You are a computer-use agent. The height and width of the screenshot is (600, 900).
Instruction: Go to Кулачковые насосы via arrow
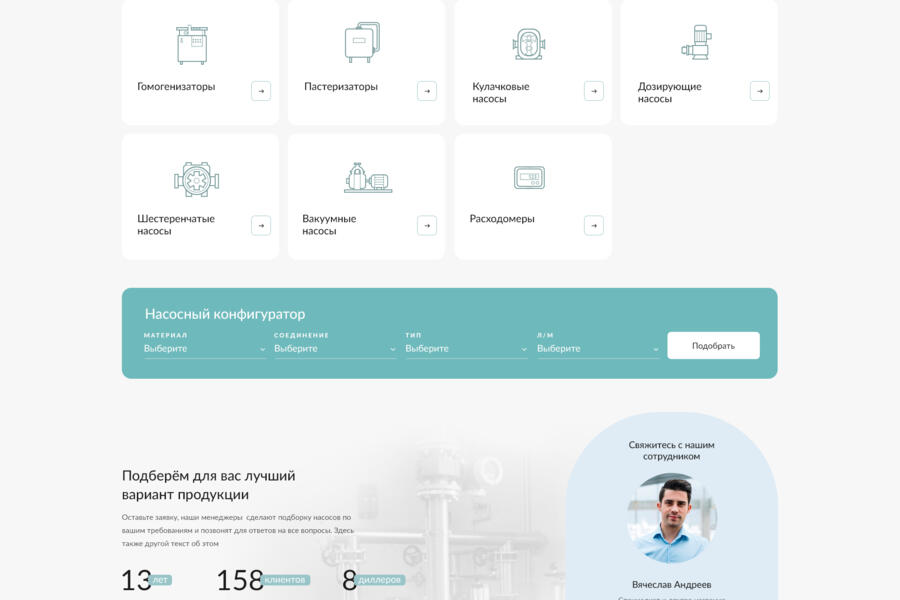coord(593,91)
